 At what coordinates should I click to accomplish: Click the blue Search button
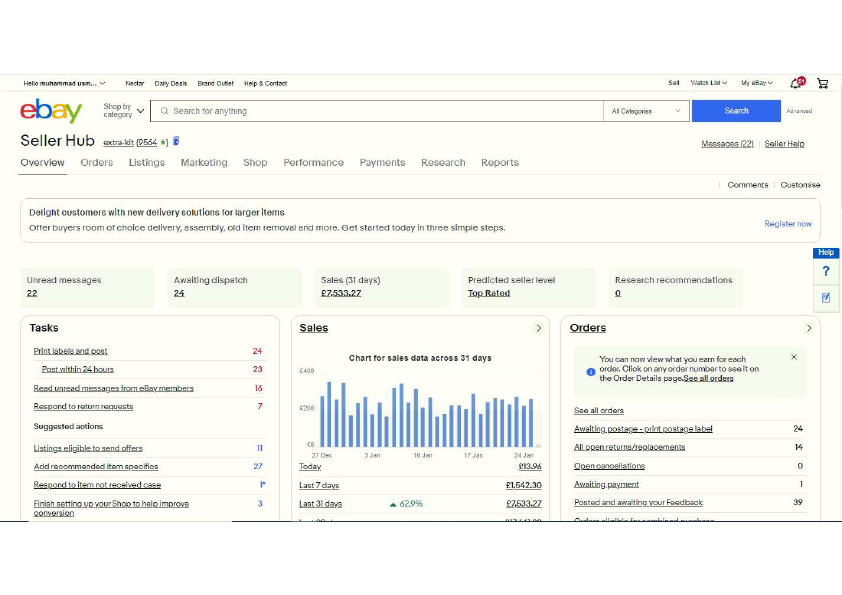[736, 111]
